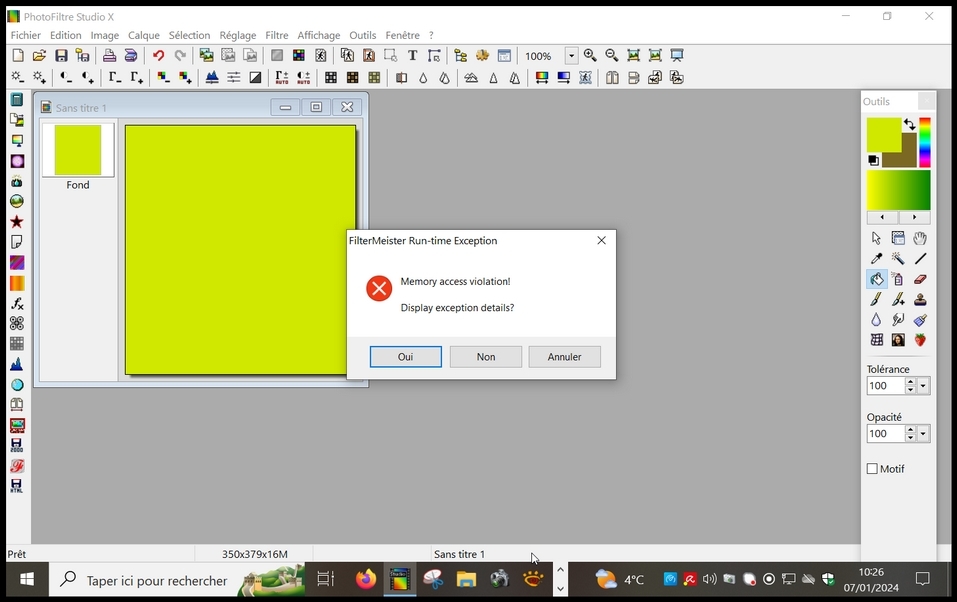Open the Filtre menu
The image size is (957, 602).
(x=276, y=35)
